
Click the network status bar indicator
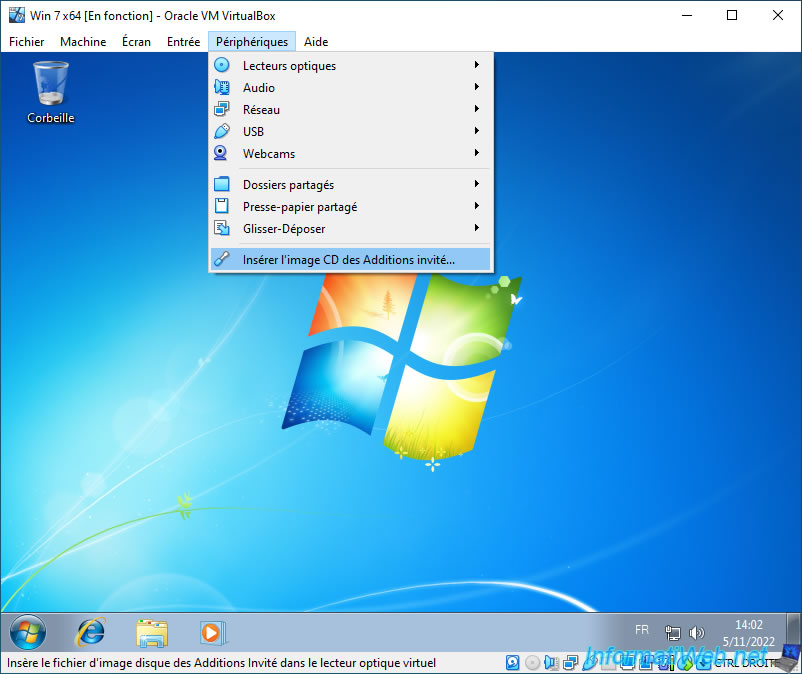pyautogui.click(x=570, y=662)
